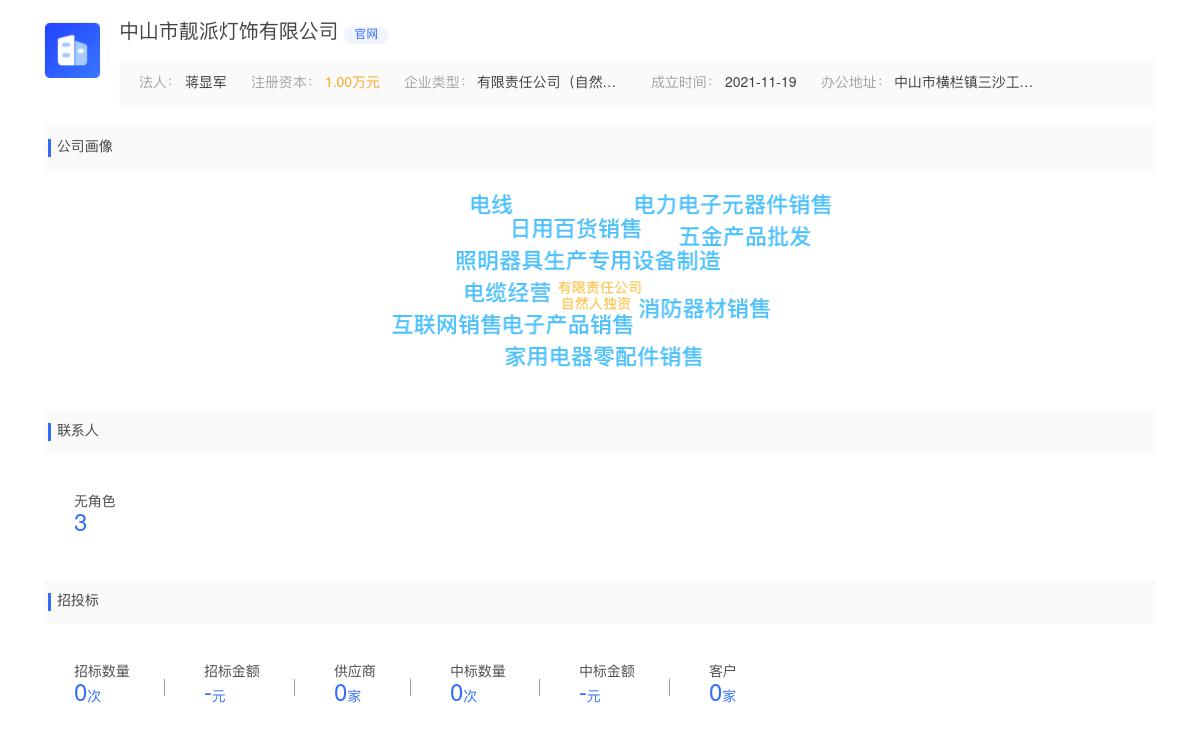Click the 无角色 label
The width and height of the screenshot is (1200, 752).
coord(95,502)
